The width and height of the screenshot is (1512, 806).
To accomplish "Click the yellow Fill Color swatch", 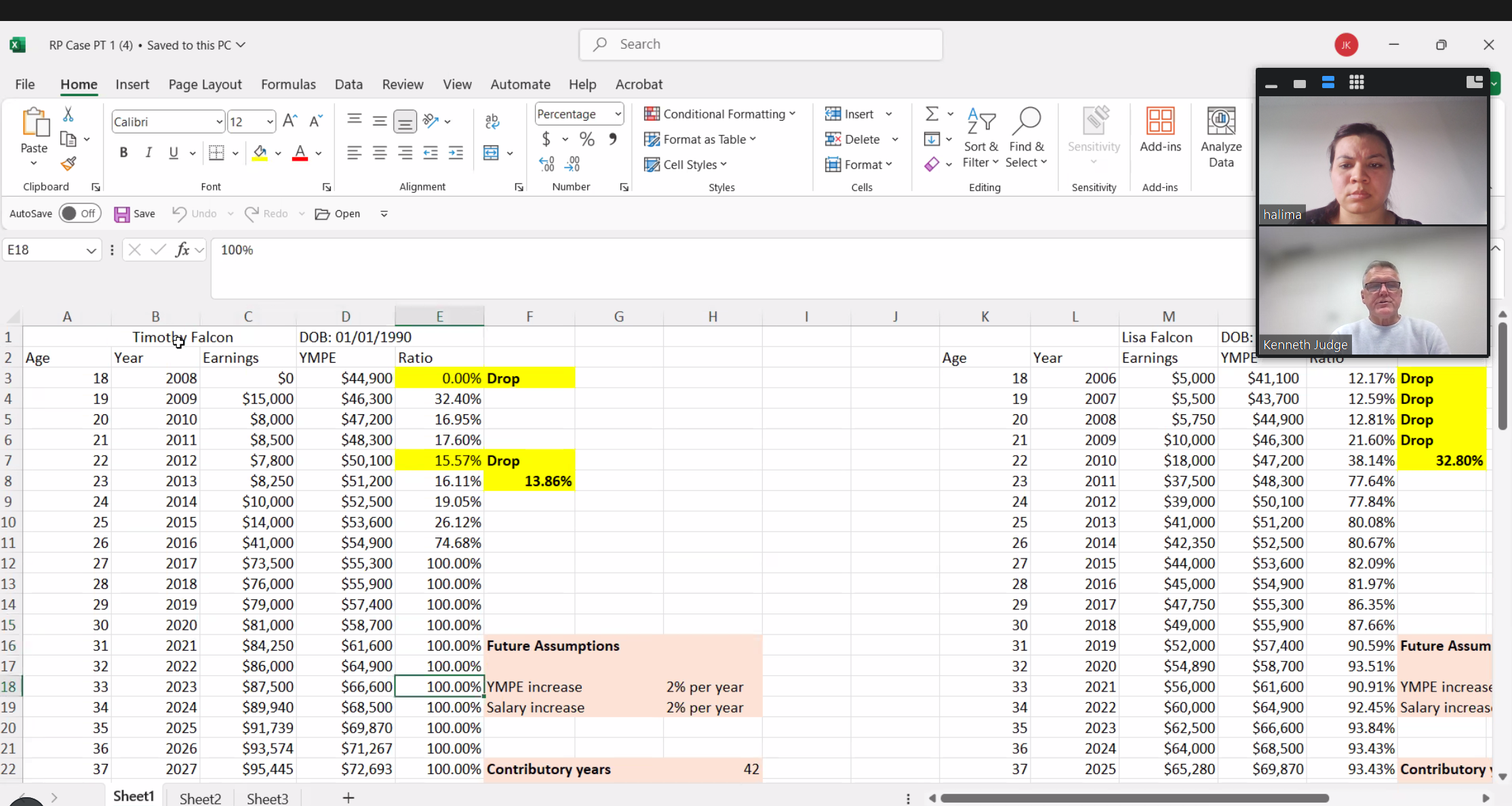I will [x=260, y=153].
